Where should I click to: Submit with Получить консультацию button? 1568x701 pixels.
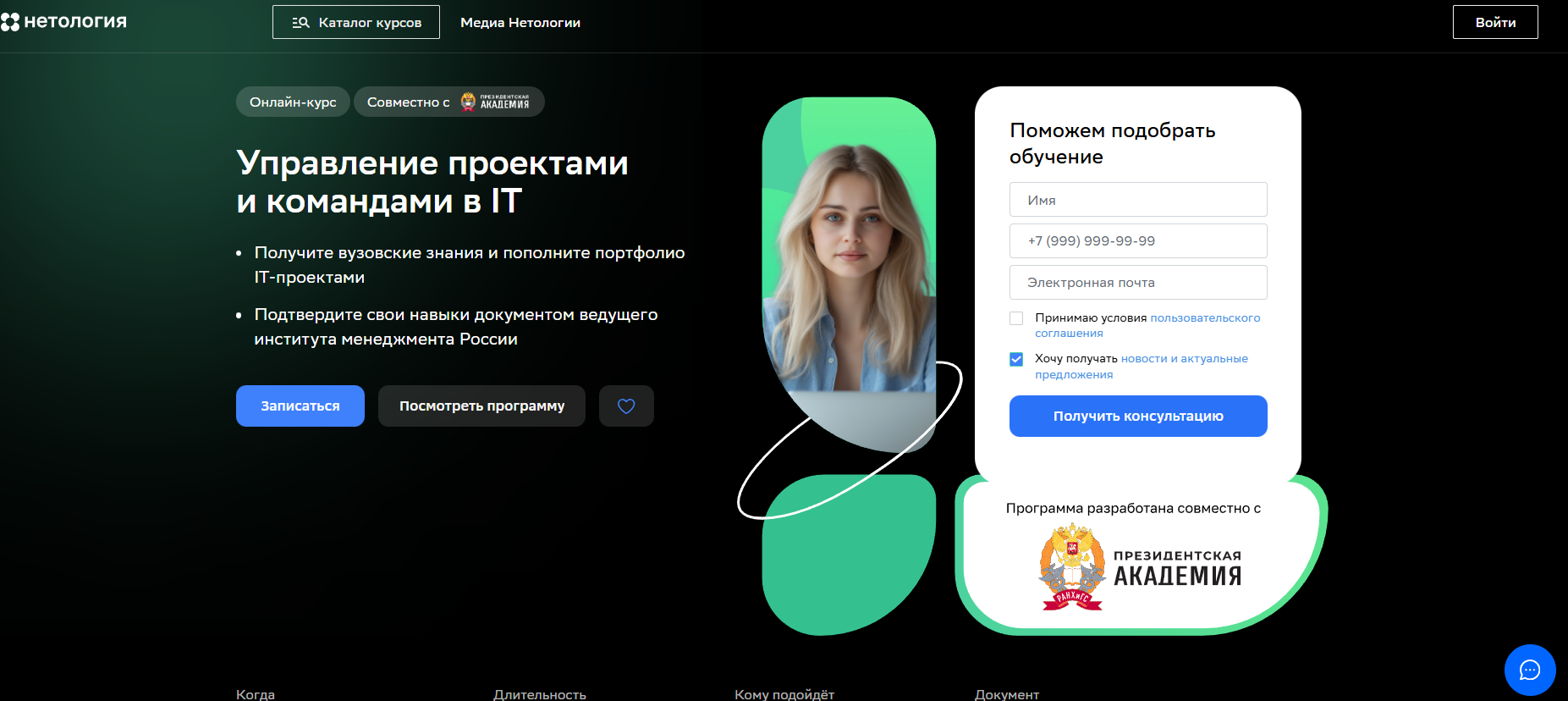pyautogui.click(x=1138, y=417)
